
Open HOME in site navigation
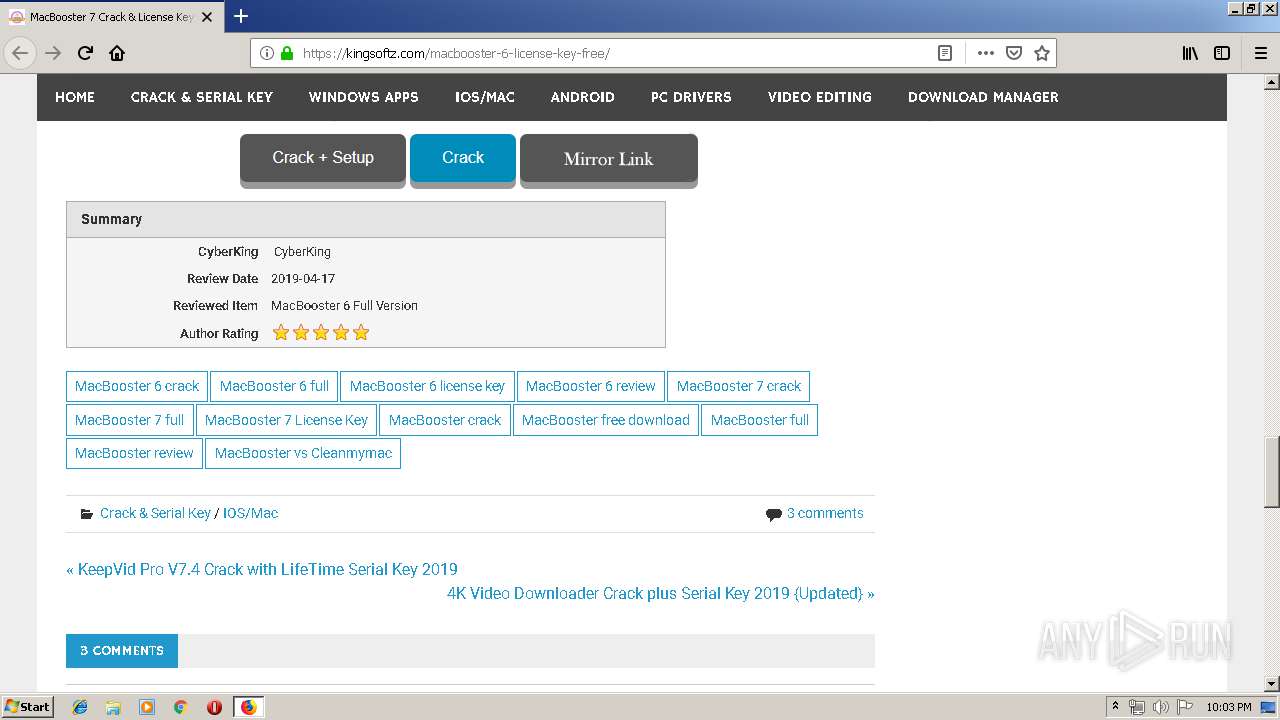pyautogui.click(x=75, y=97)
